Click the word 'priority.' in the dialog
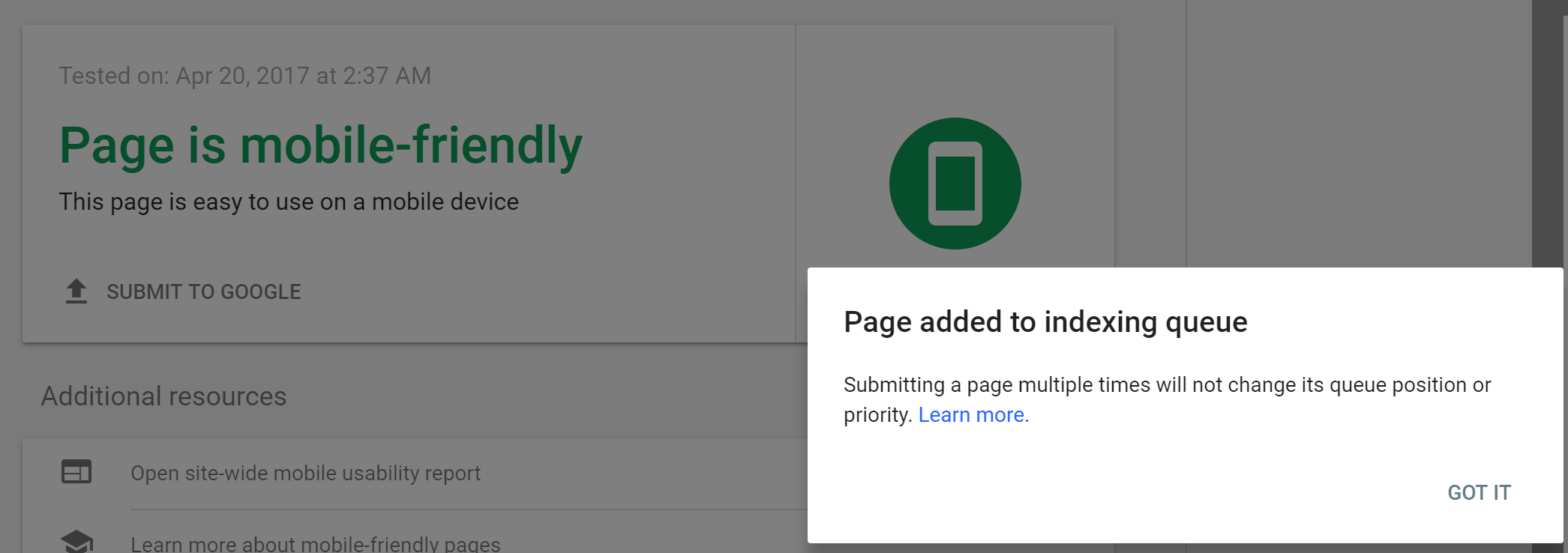The width and height of the screenshot is (1568, 553). (877, 415)
